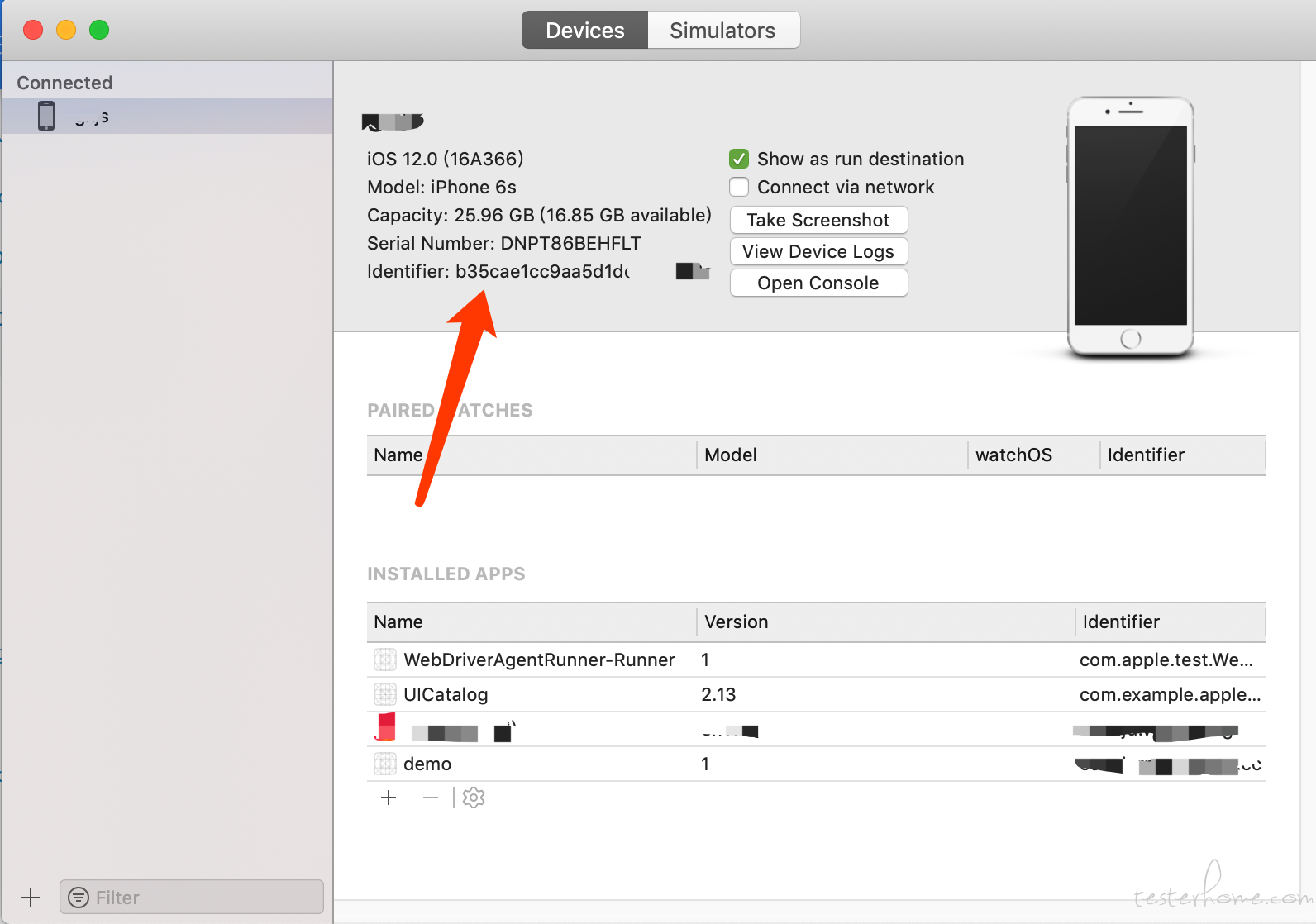Add a device with sidebar plus button
1316x924 pixels.
(31, 898)
